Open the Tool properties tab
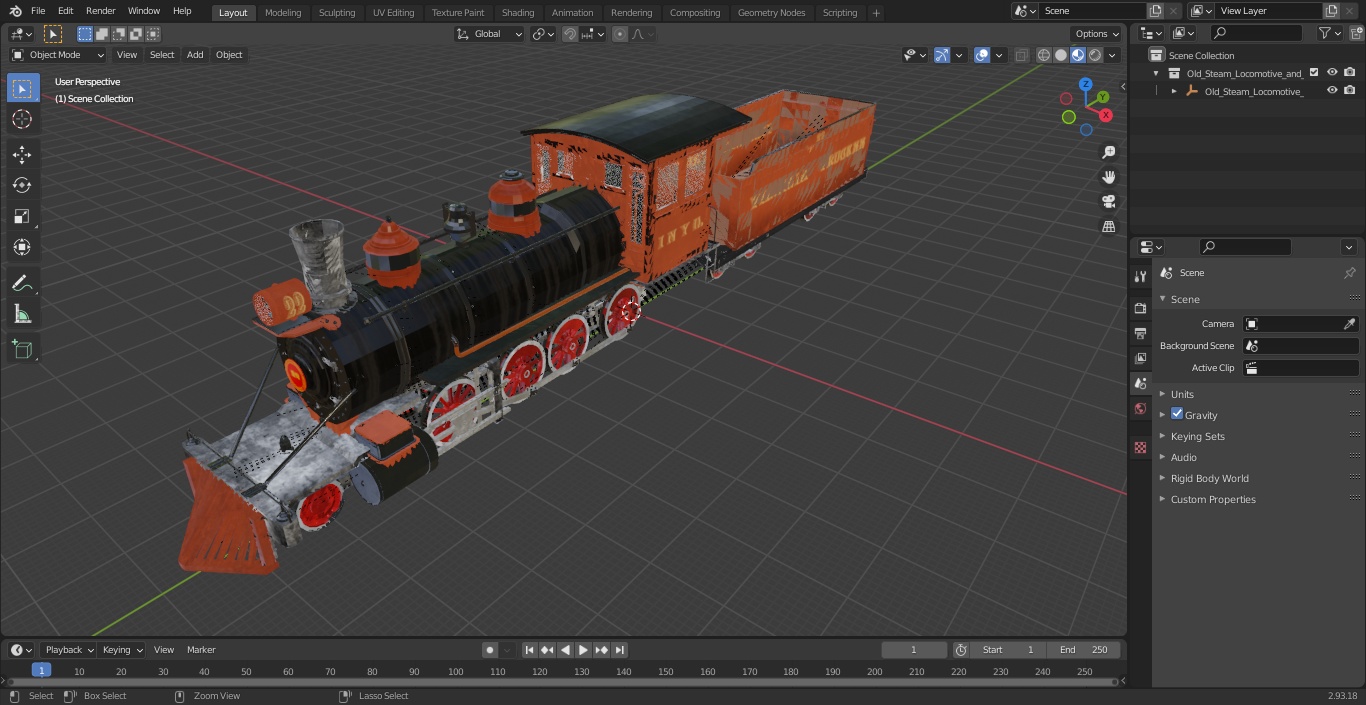 click(x=1140, y=276)
